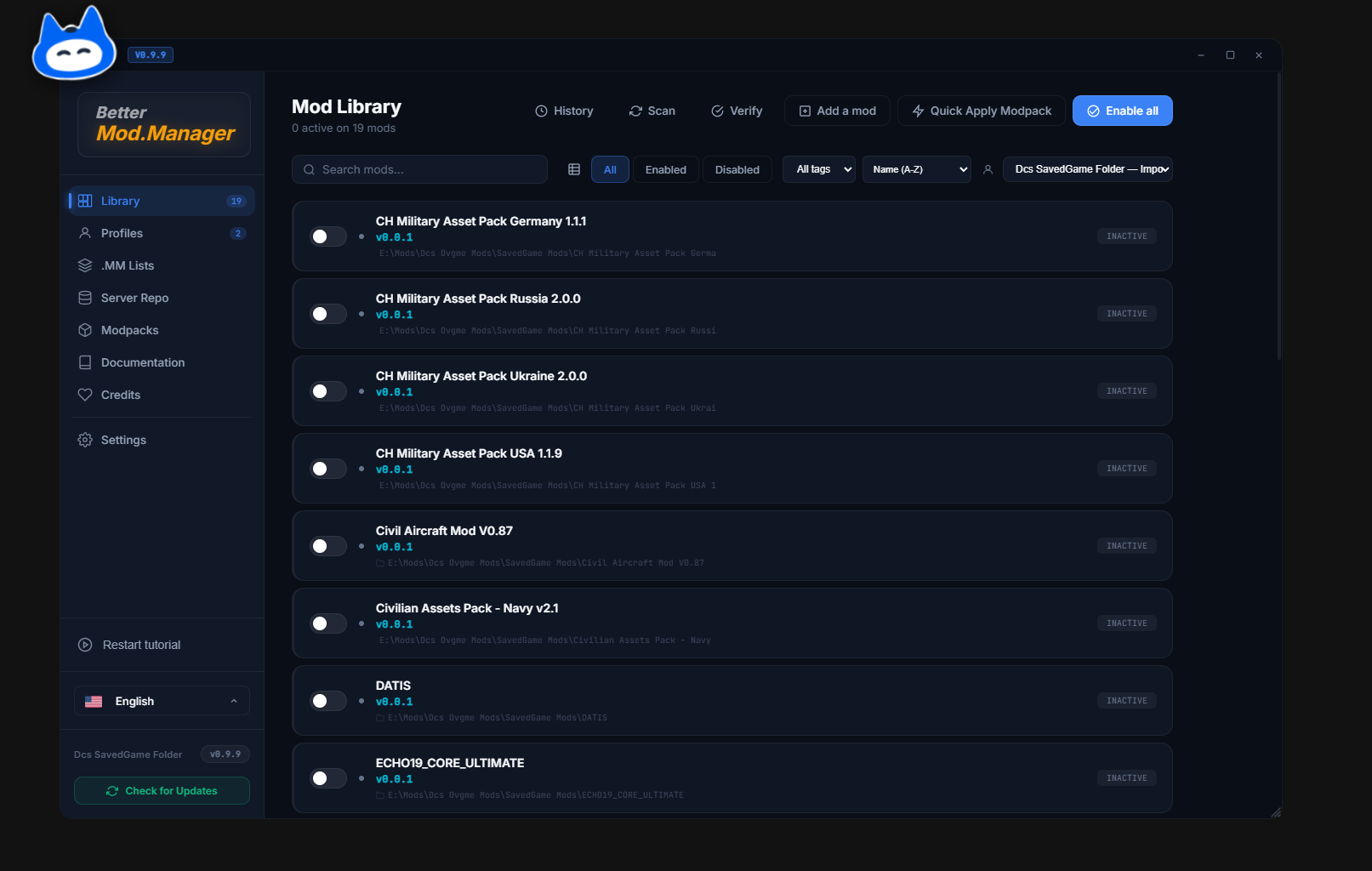Viewport: 1372px width, 871px height.
Task: Click the refresh icon in Check for Updates
Action: 112,791
